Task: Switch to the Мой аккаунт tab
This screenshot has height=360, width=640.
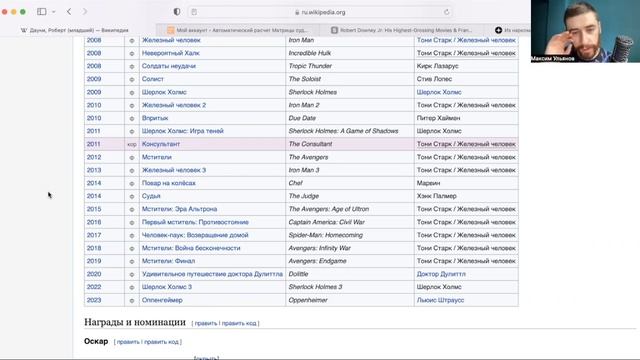Action: click(x=238, y=30)
